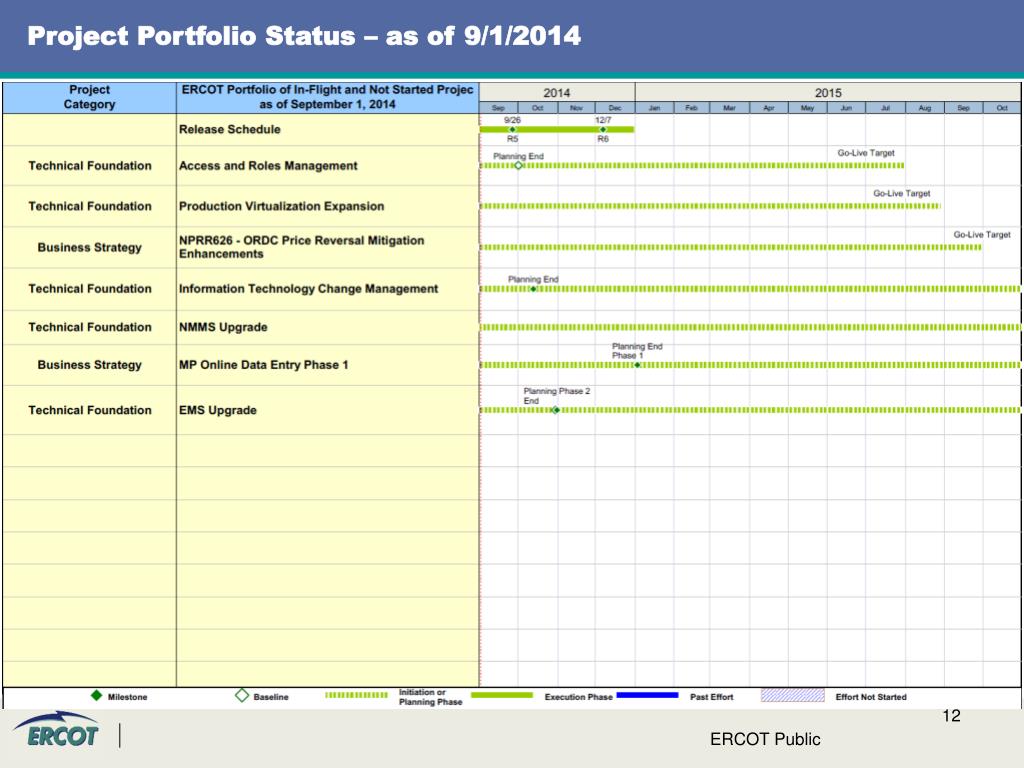Click 'Technical Foundation' beside Access and Roles Management
Screen dimensions: 1024x768
tap(89, 166)
